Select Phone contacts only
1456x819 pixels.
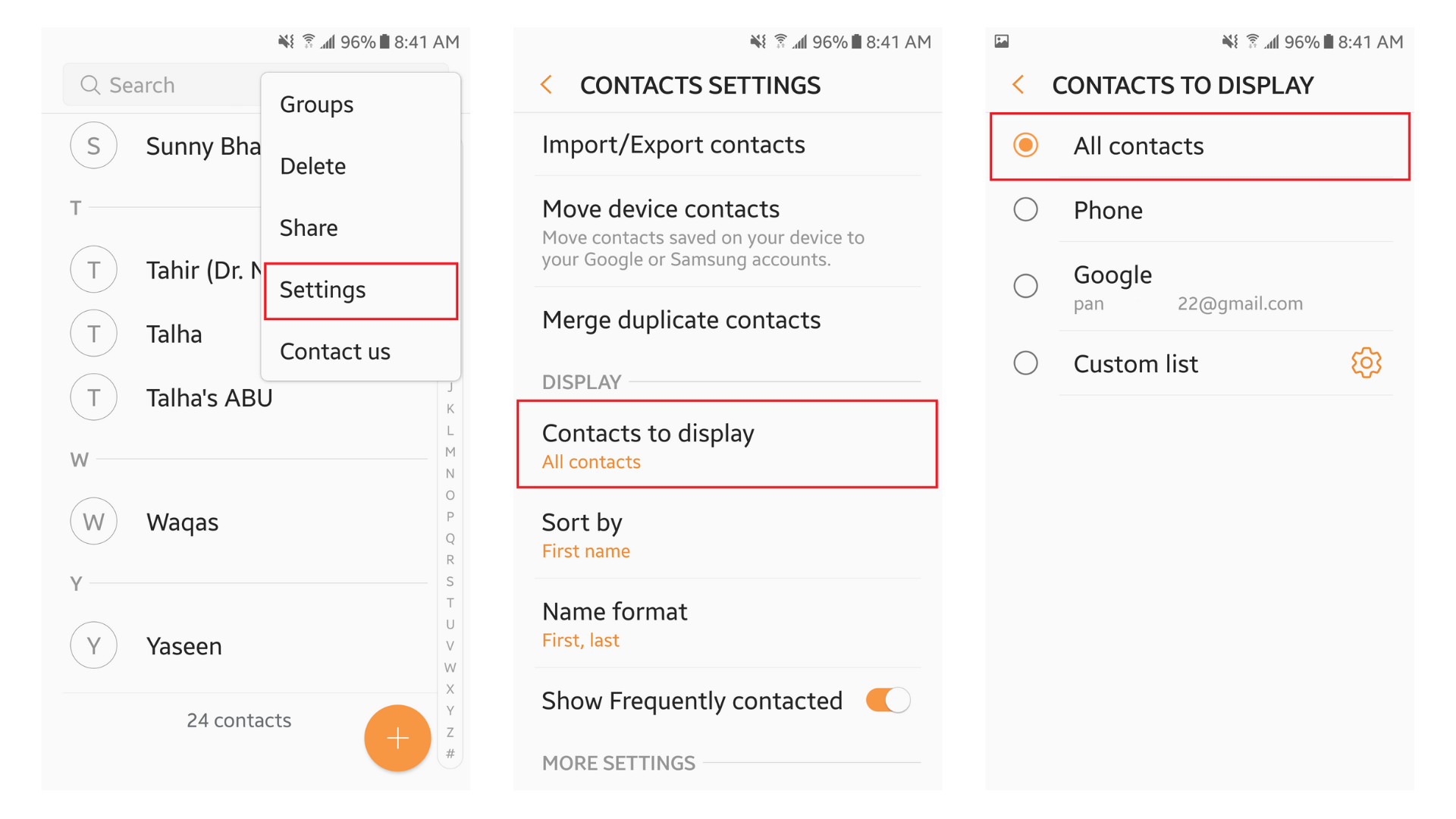(1025, 210)
